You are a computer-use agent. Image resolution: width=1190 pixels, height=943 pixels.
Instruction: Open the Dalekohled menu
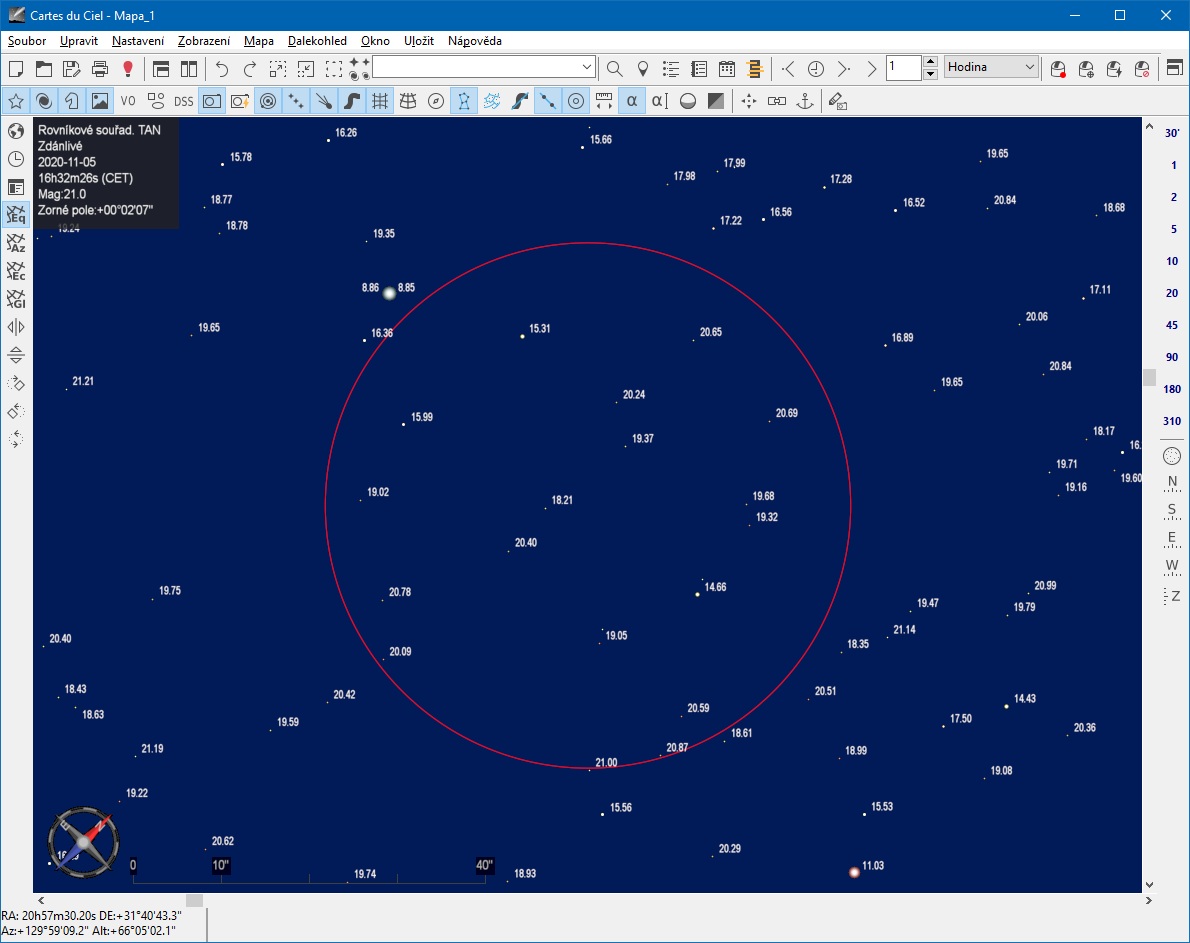click(x=317, y=41)
